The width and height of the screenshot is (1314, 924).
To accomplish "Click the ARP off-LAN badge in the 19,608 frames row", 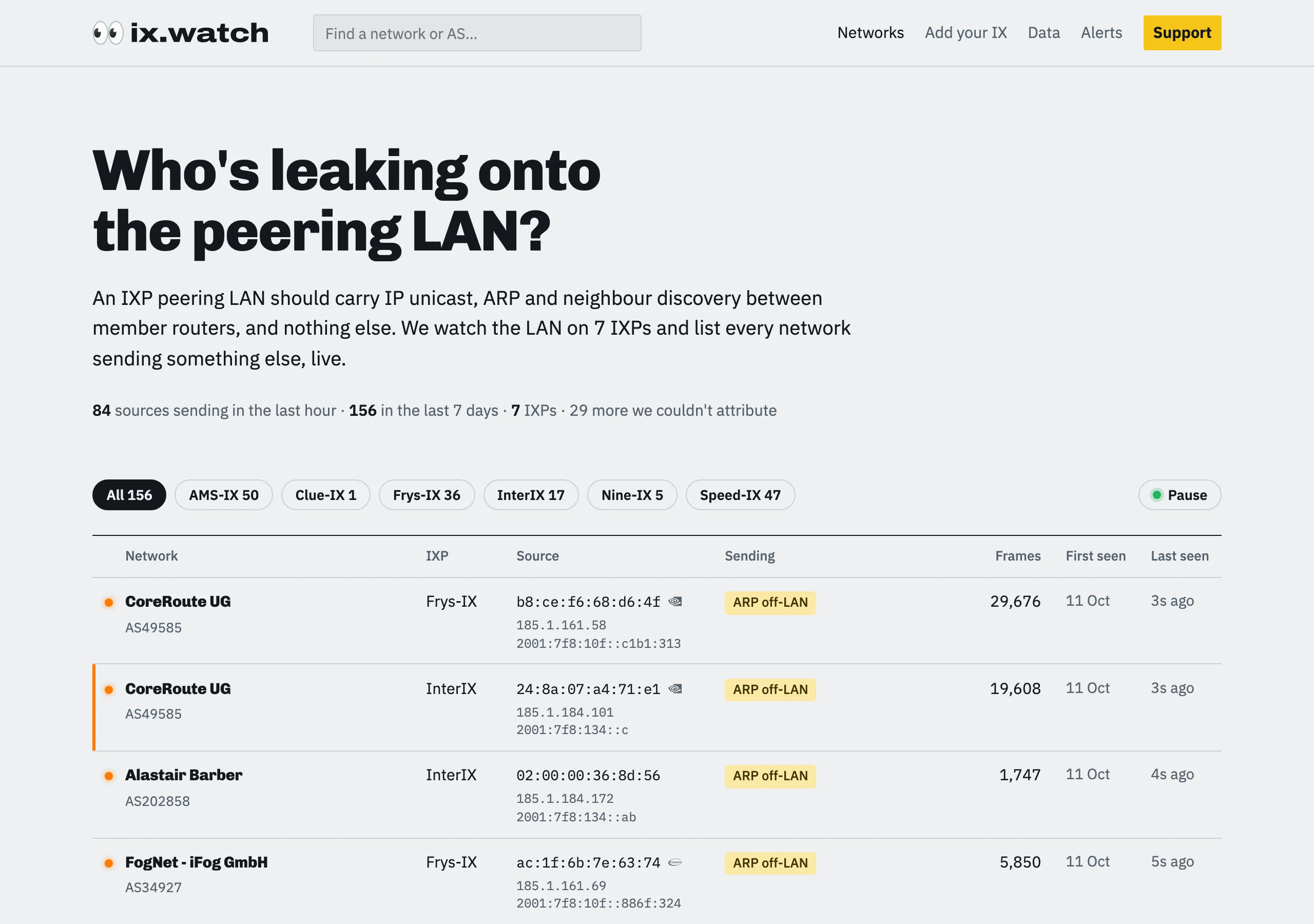I will click(x=770, y=690).
